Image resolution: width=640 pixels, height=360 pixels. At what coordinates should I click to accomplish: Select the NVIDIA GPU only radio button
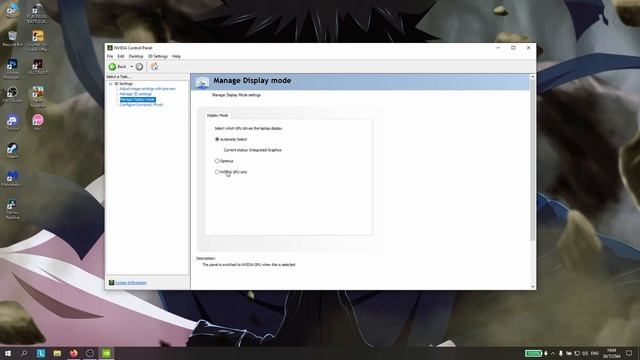click(217, 172)
